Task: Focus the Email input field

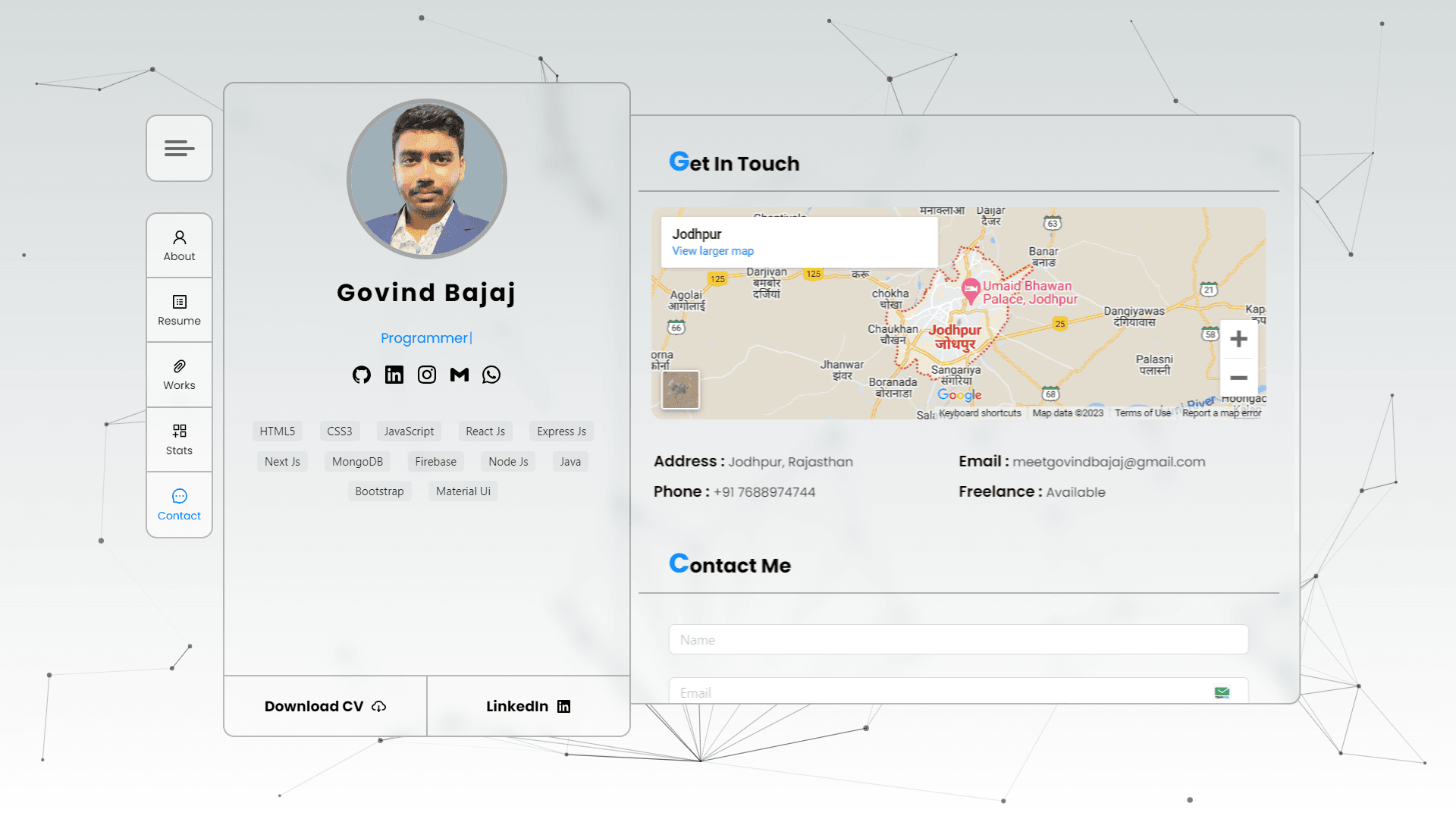Action: point(959,691)
